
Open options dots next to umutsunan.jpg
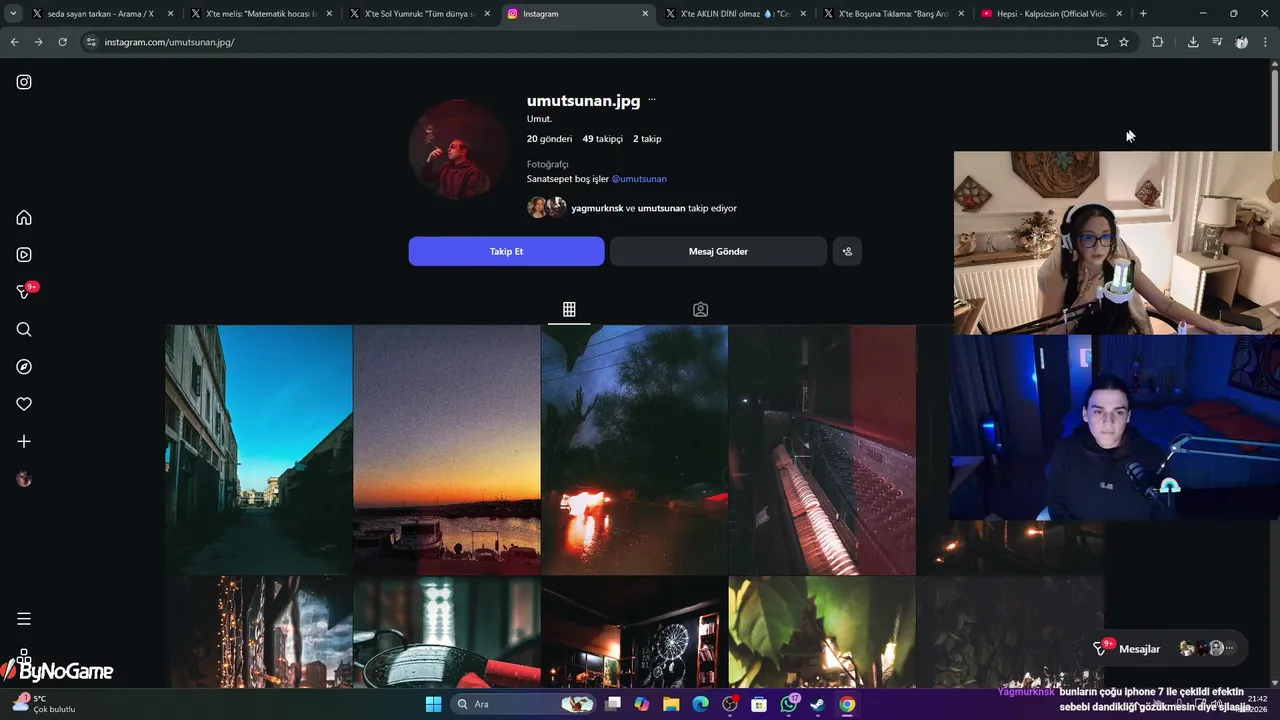click(652, 100)
